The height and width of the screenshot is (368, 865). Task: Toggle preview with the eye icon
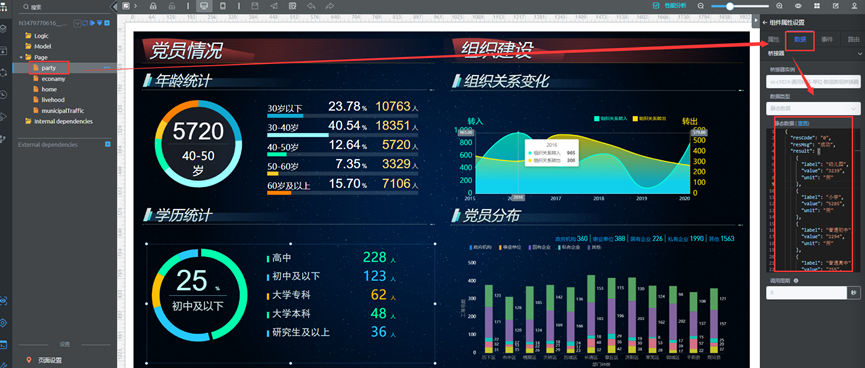[x=798, y=6]
